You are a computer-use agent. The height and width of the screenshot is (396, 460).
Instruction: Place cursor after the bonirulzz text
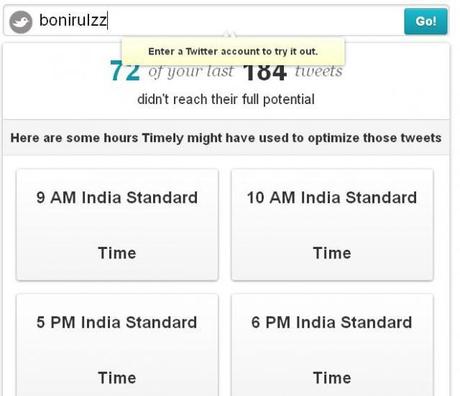(x=107, y=21)
